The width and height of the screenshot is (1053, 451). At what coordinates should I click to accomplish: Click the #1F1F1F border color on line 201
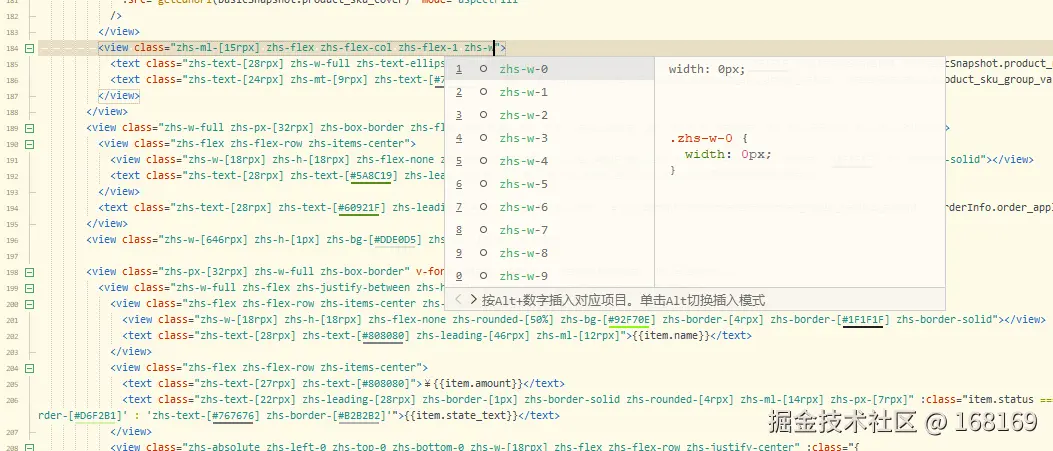(x=865, y=319)
